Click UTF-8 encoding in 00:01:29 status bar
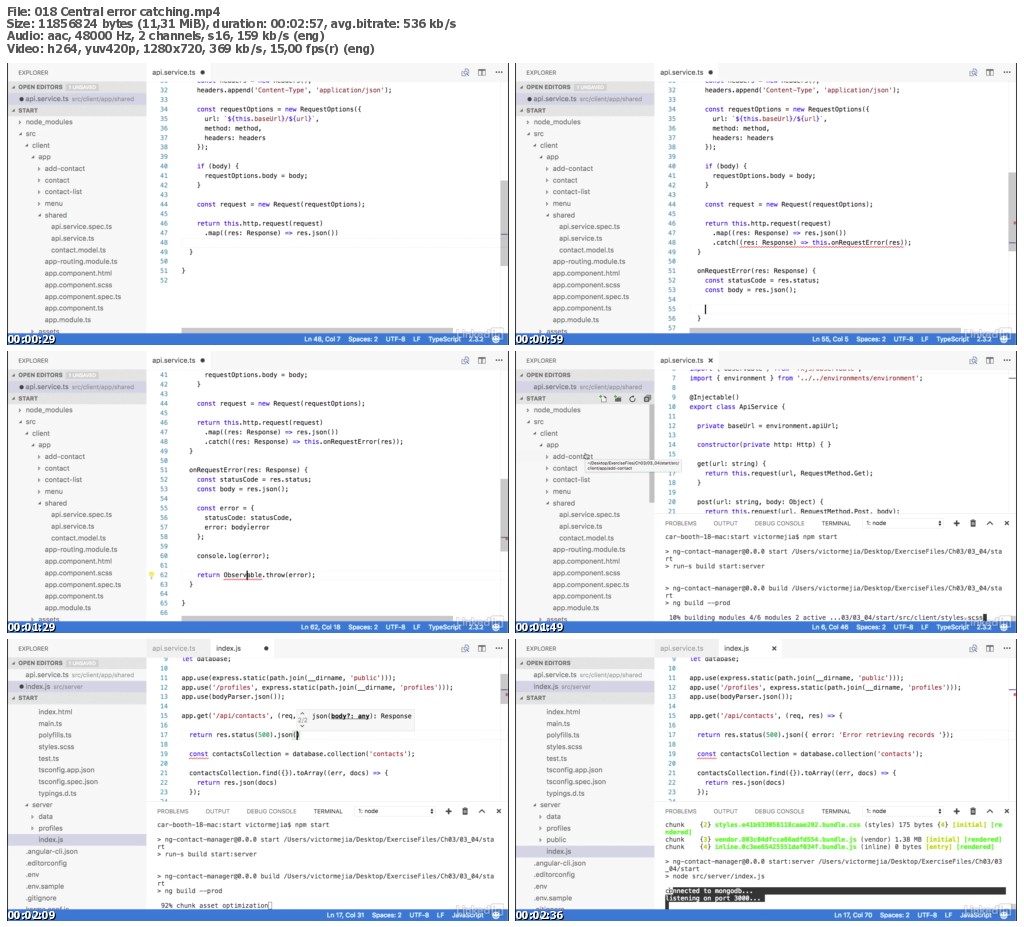 395,627
